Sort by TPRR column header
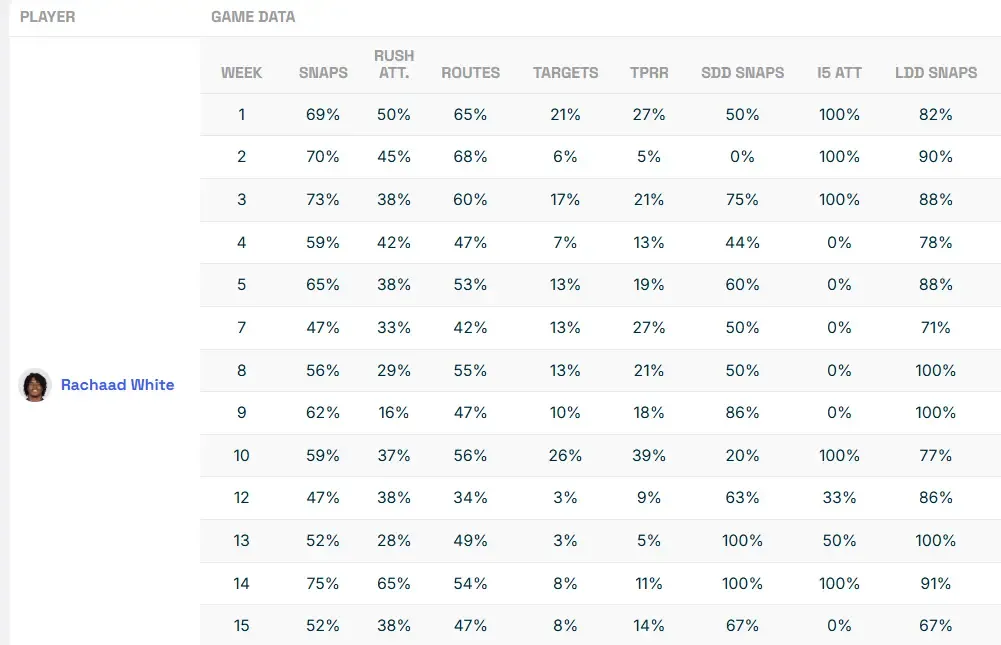This screenshot has width=1001, height=645. coord(649,73)
